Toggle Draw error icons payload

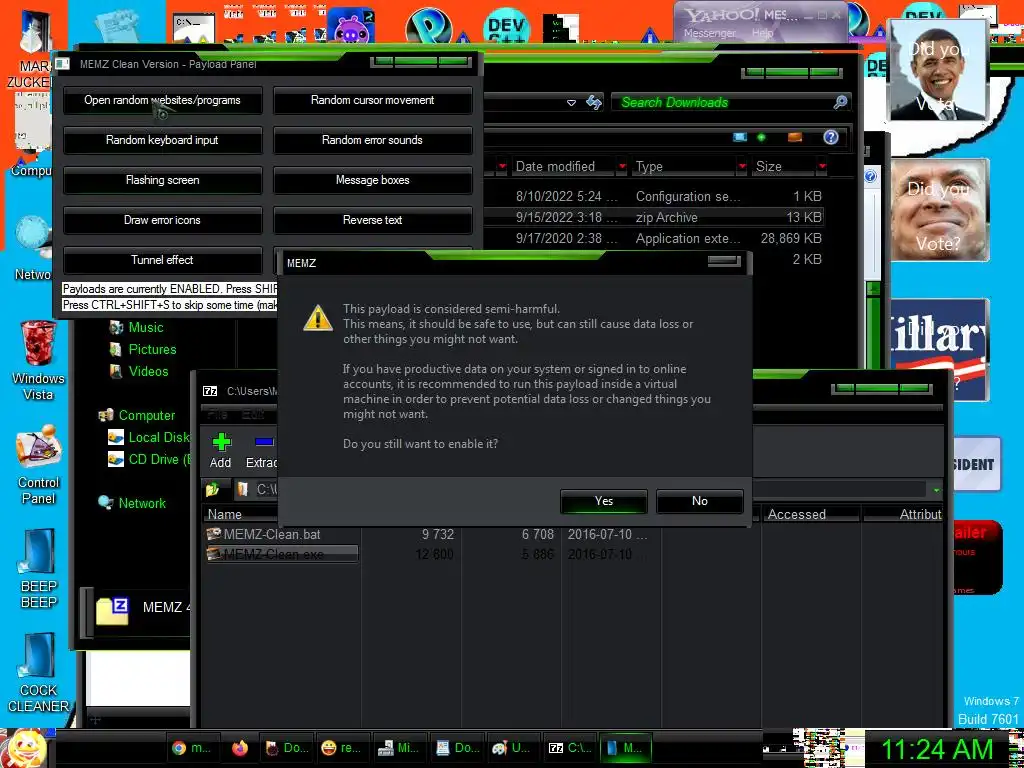(x=163, y=220)
